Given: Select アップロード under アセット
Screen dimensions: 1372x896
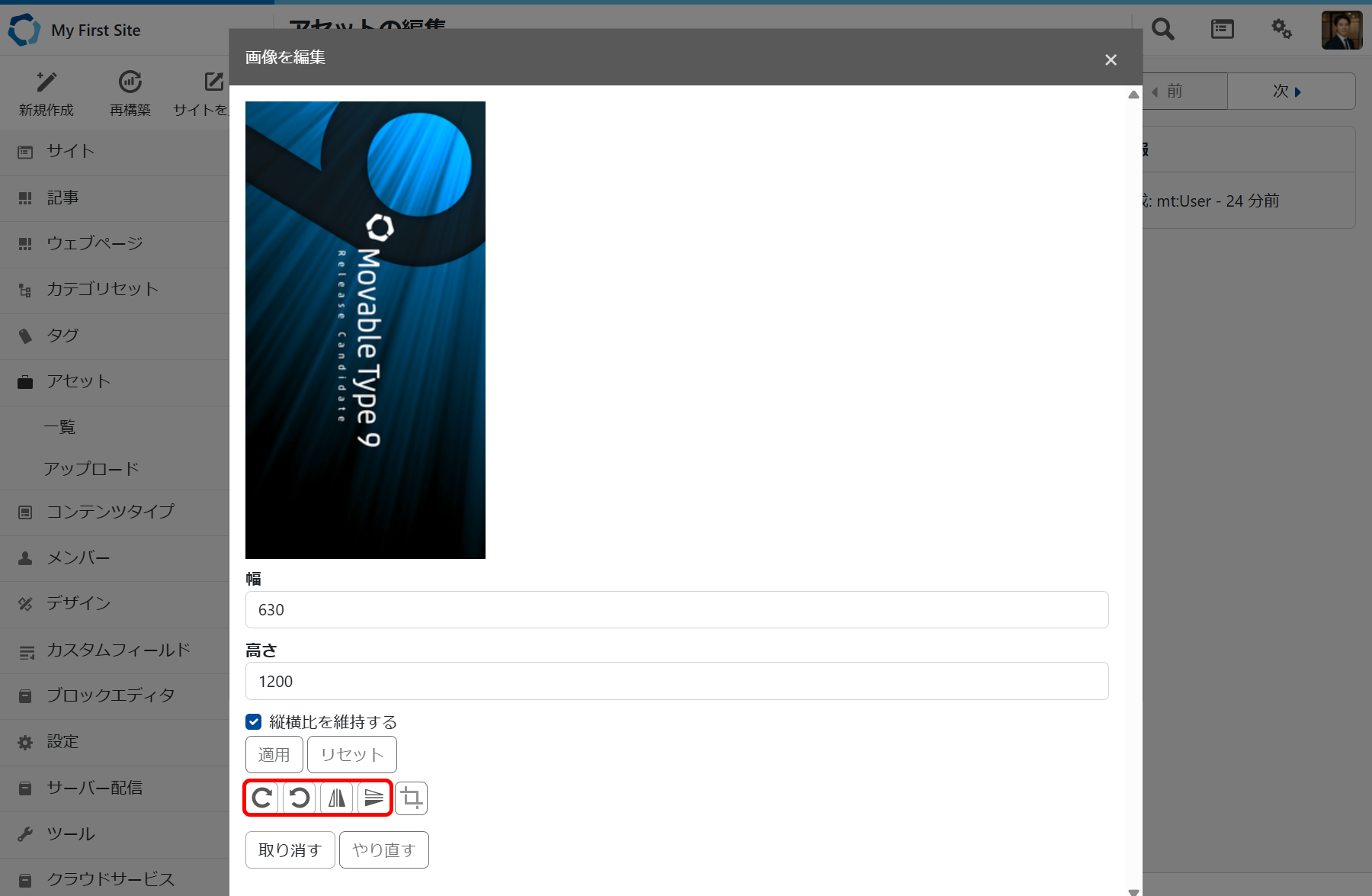Looking at the screenshot, I should click(91, 469).
